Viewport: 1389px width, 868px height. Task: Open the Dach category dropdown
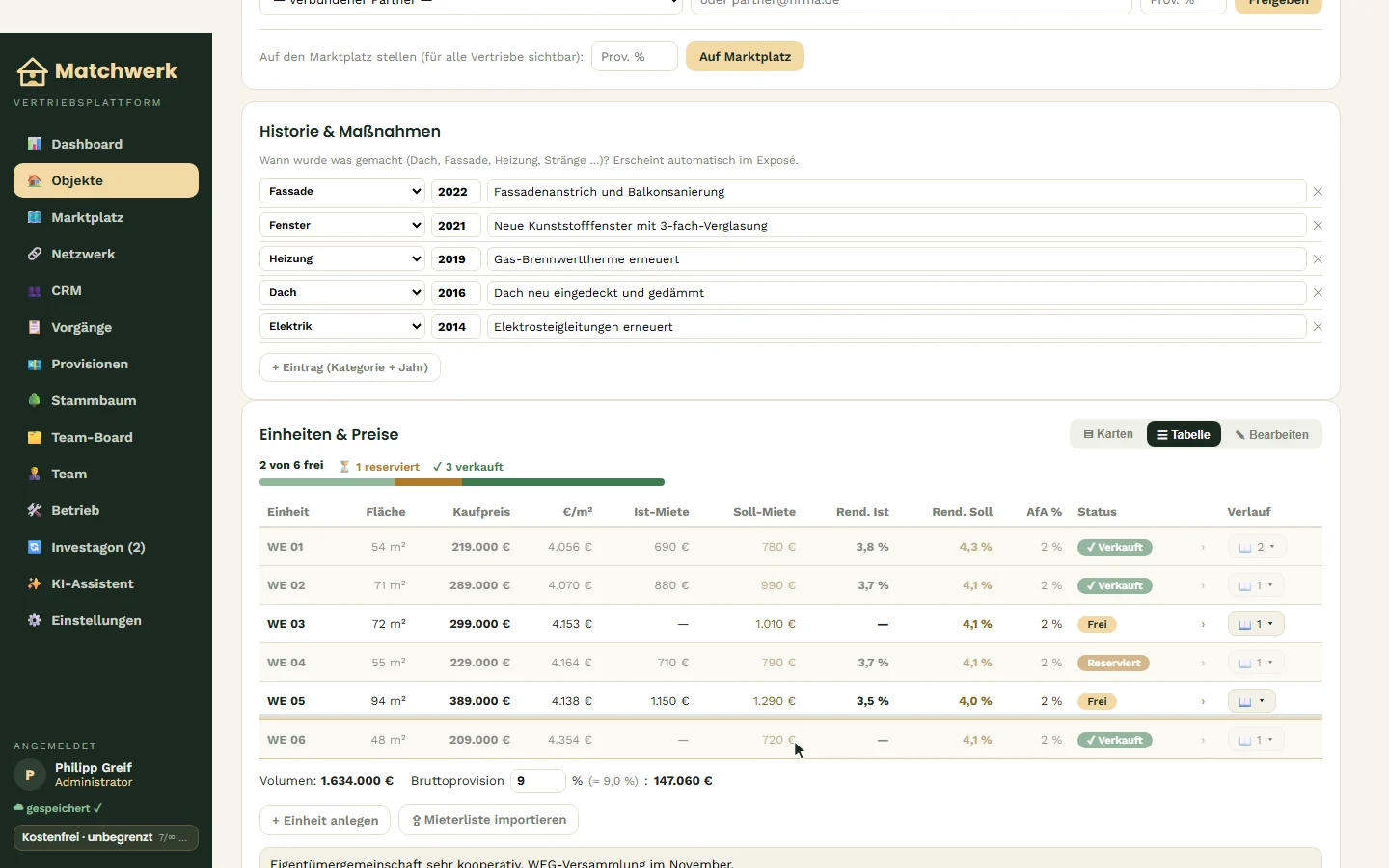coord(342,292)
